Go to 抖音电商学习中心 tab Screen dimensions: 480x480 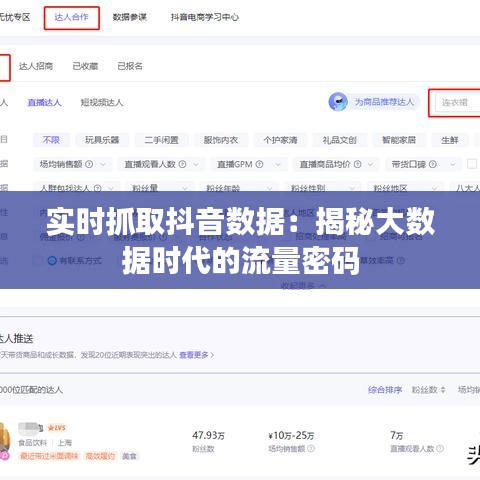point(205,17)
